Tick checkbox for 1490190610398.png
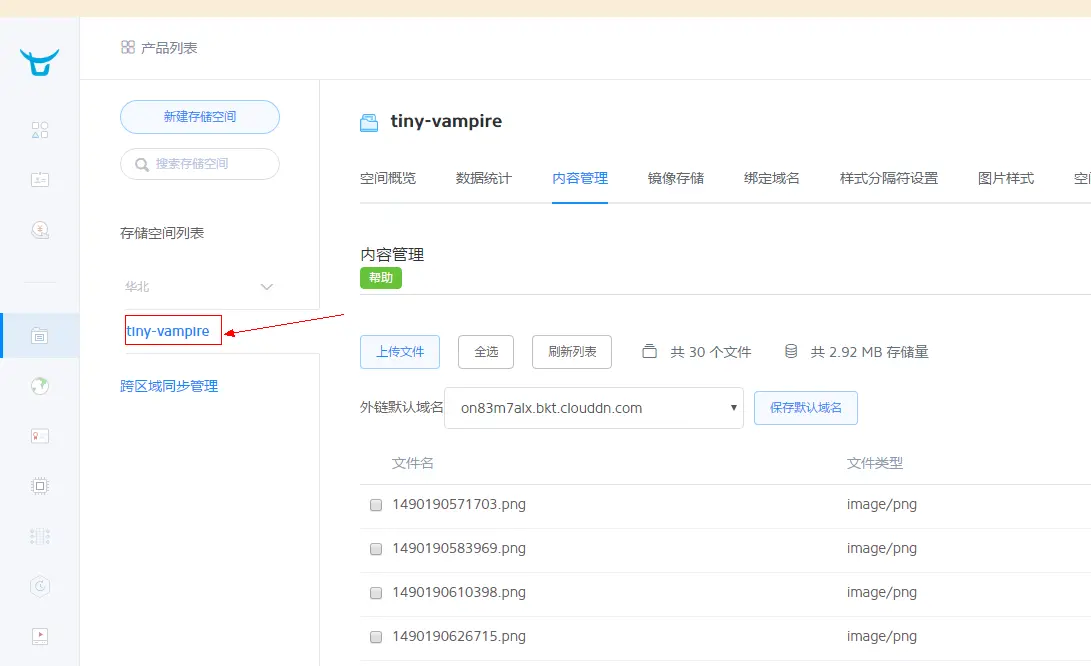 376,592
